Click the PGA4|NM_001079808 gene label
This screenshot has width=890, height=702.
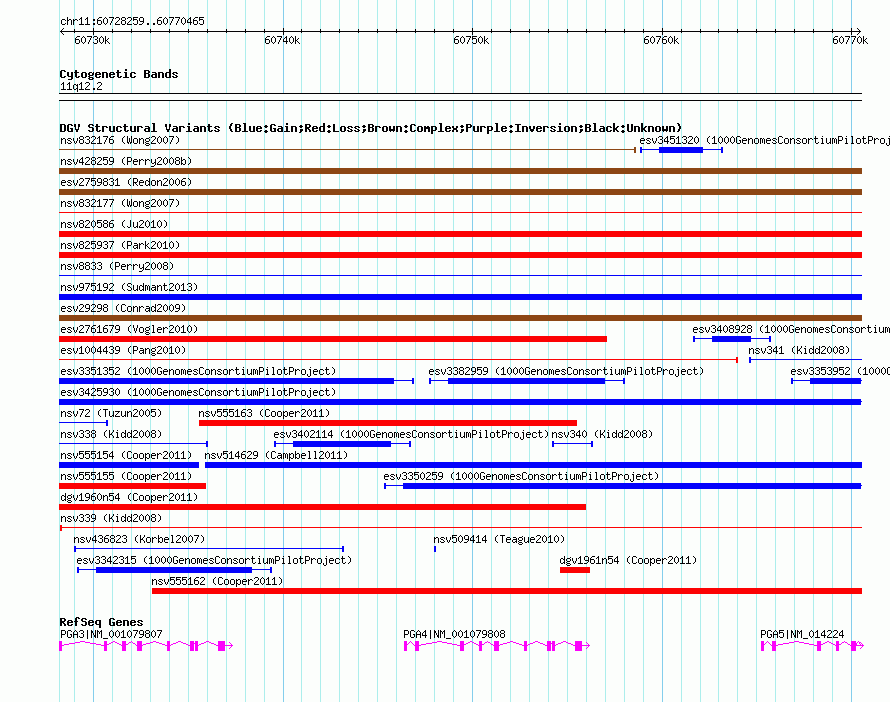(454, 634)
